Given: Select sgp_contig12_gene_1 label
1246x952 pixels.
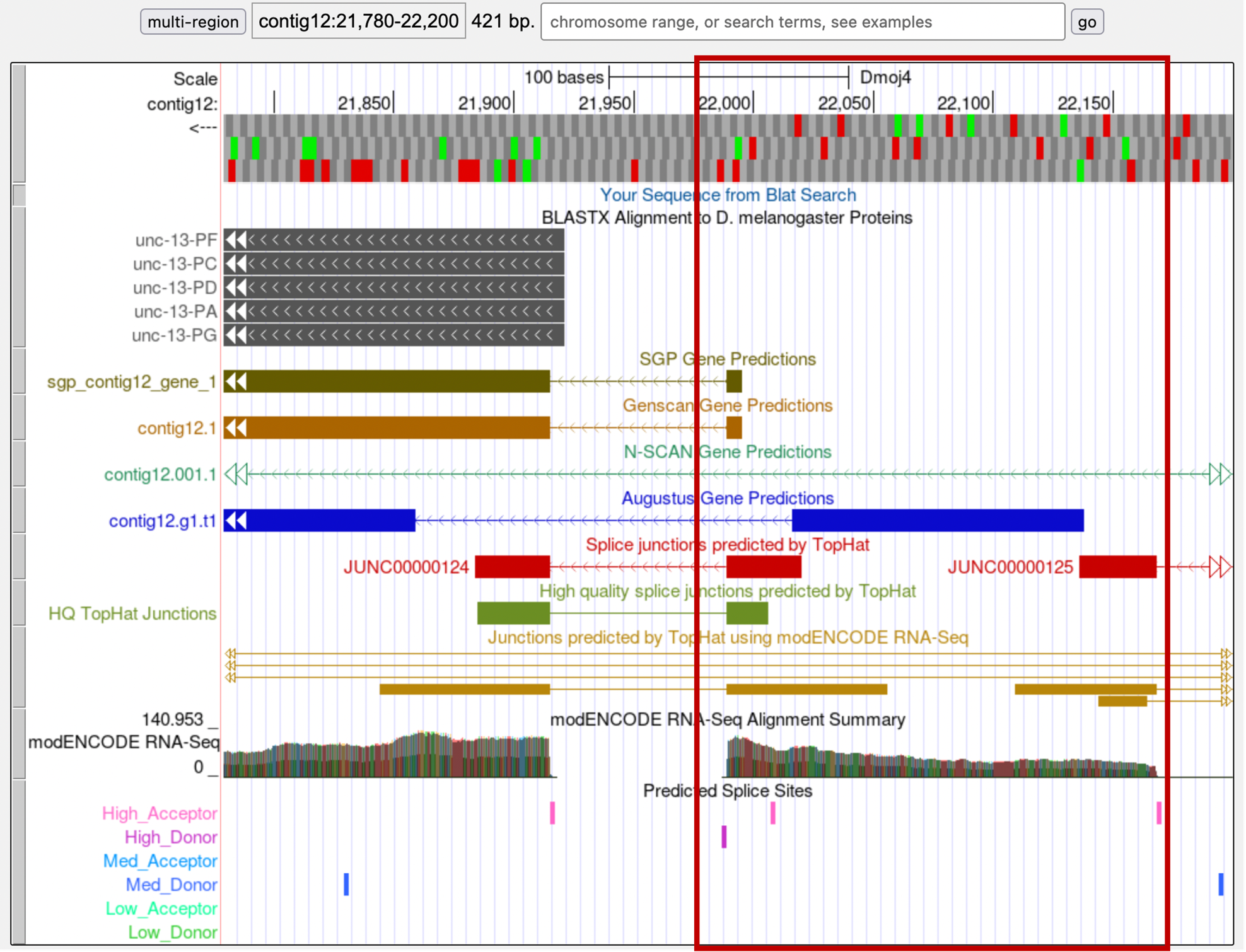Looking at the screenshot, I should [x=132, y=382].
